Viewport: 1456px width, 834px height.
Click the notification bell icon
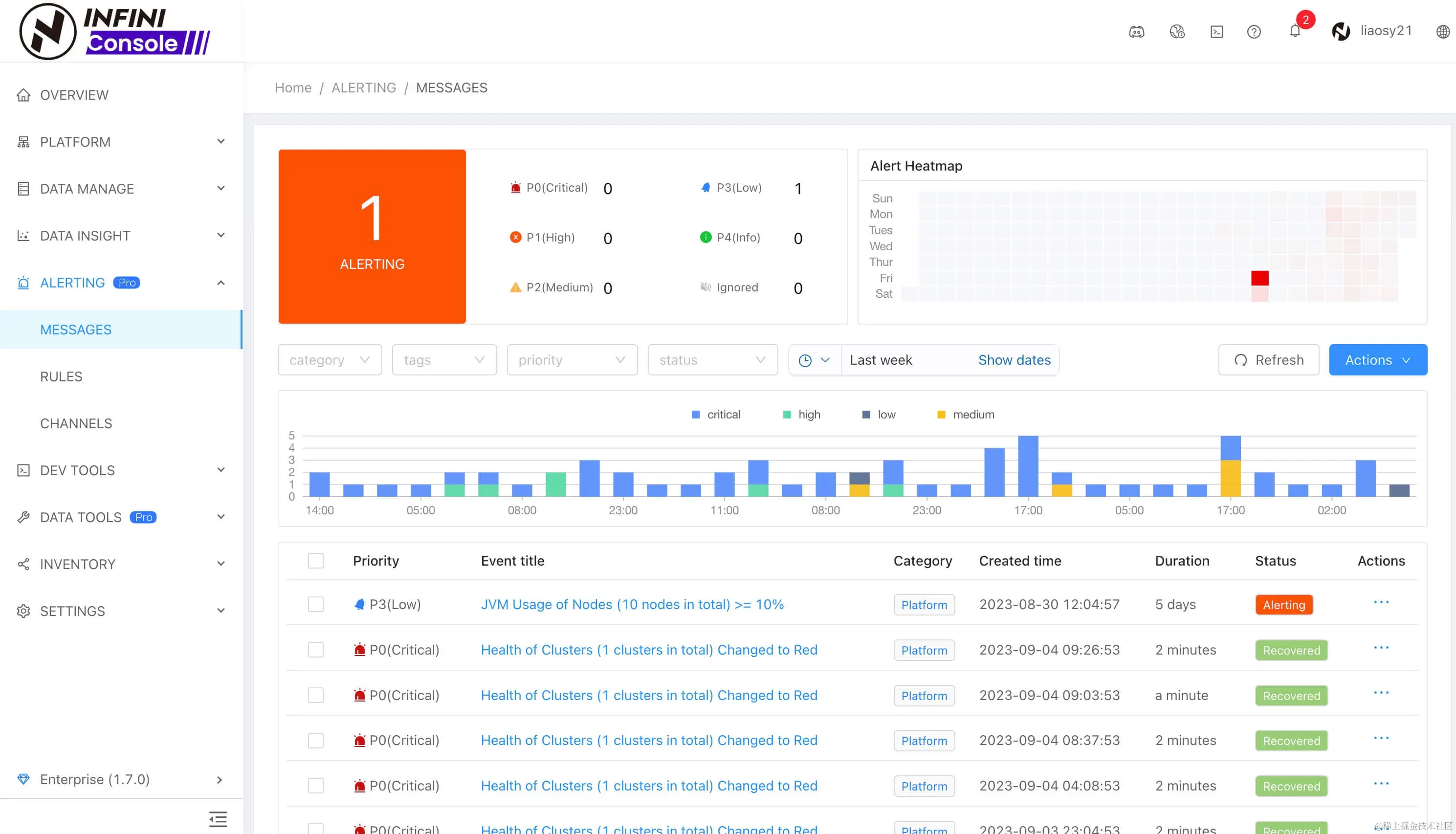point(1295,31)
